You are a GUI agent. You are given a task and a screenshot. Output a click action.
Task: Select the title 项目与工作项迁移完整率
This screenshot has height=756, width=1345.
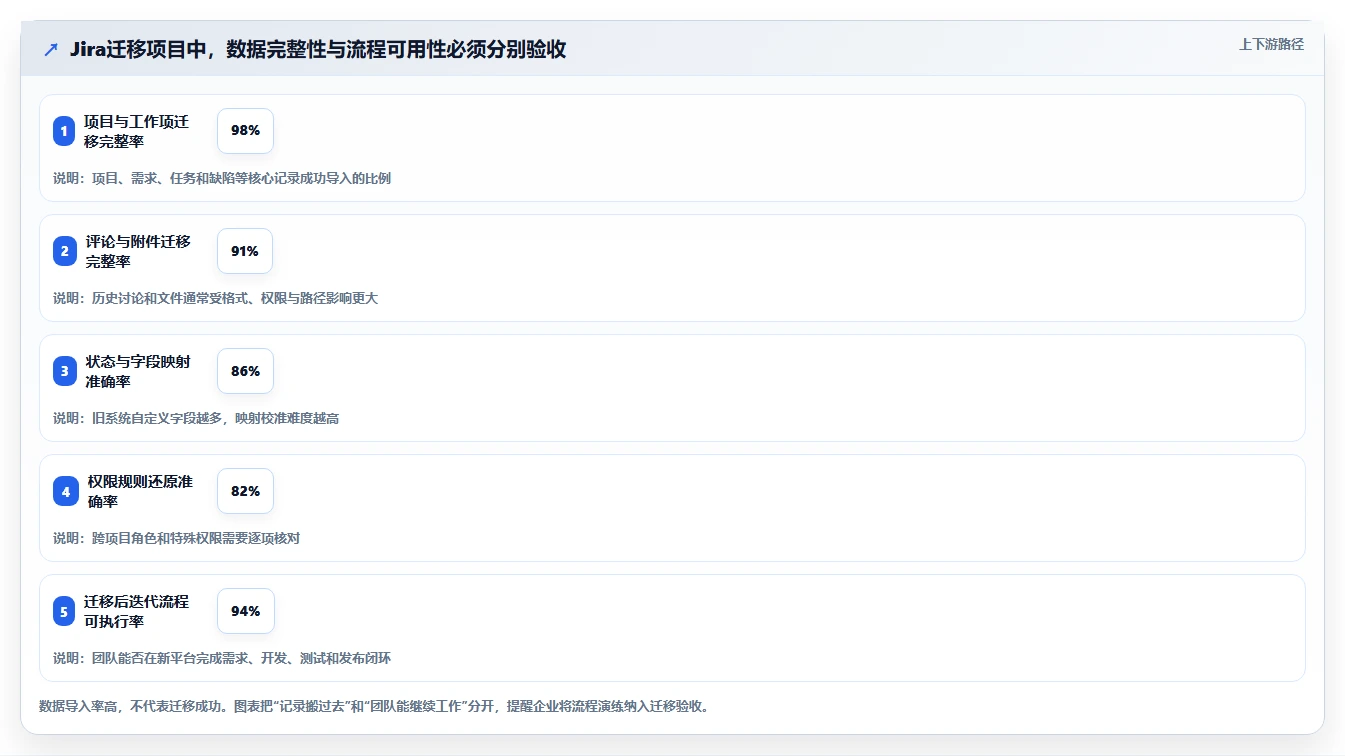point(136,131)
